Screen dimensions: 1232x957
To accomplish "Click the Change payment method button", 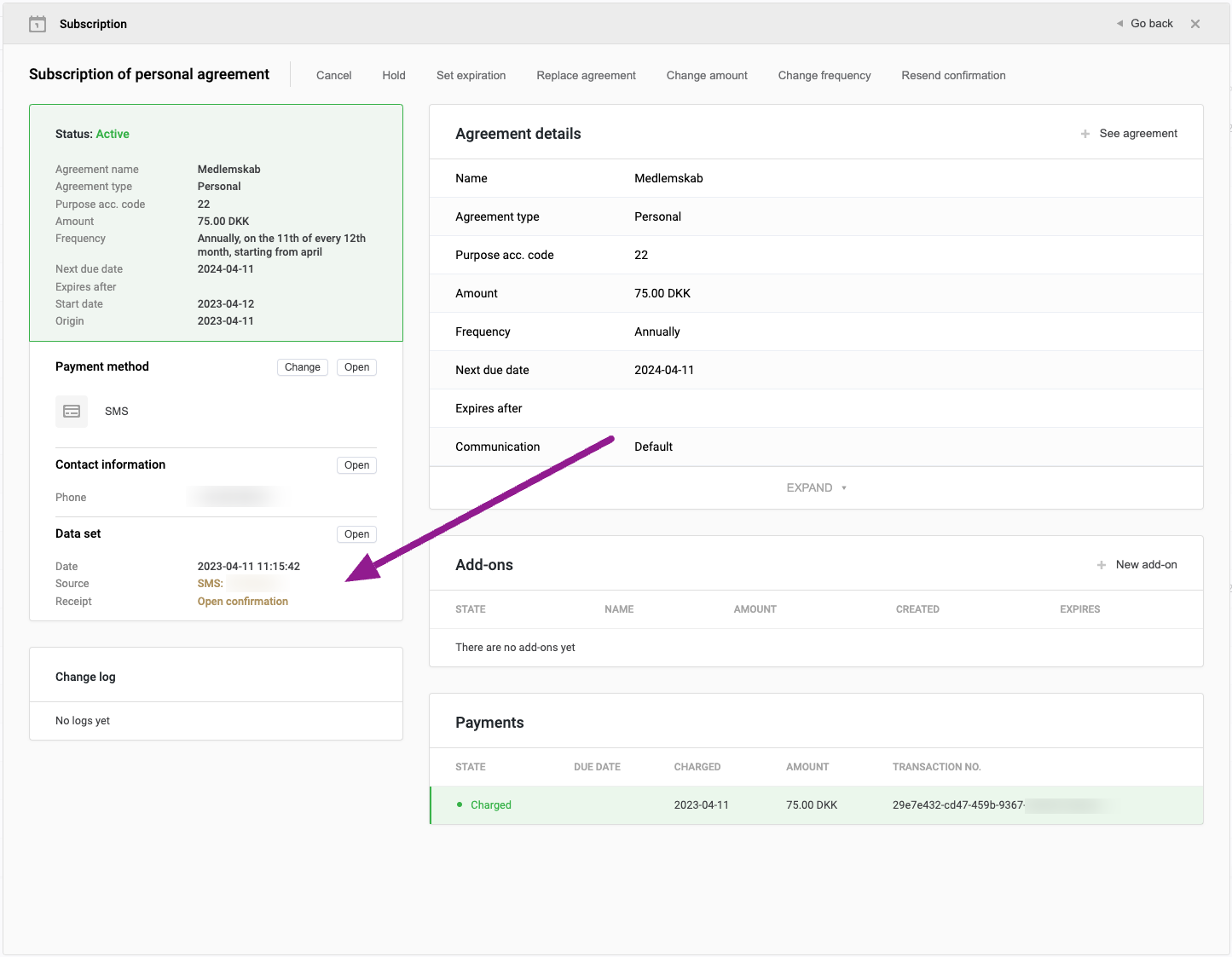I will click(303, 367).
